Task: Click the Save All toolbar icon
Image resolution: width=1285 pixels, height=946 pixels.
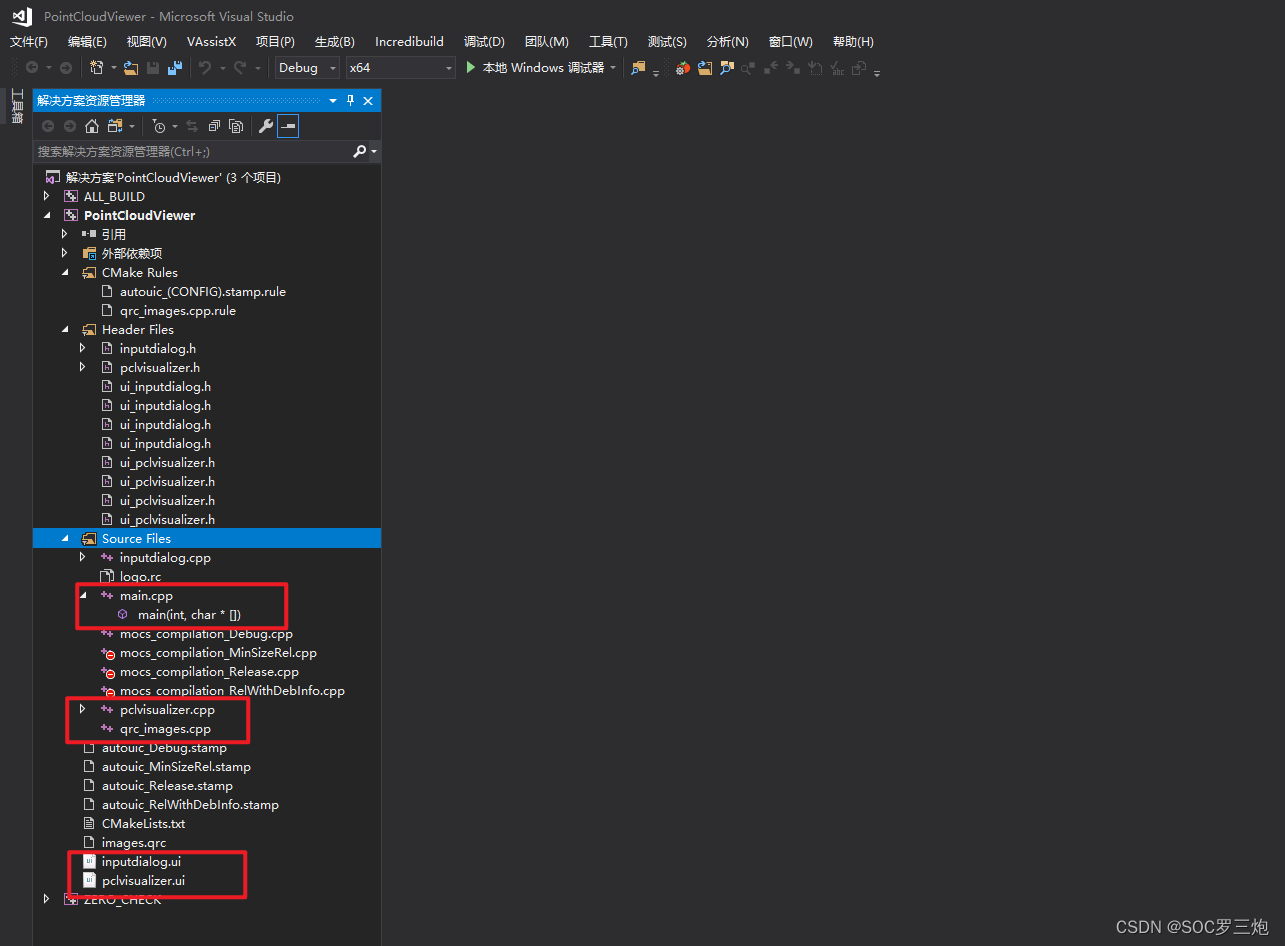Action: pyautogui.click(x=175, y=68)
